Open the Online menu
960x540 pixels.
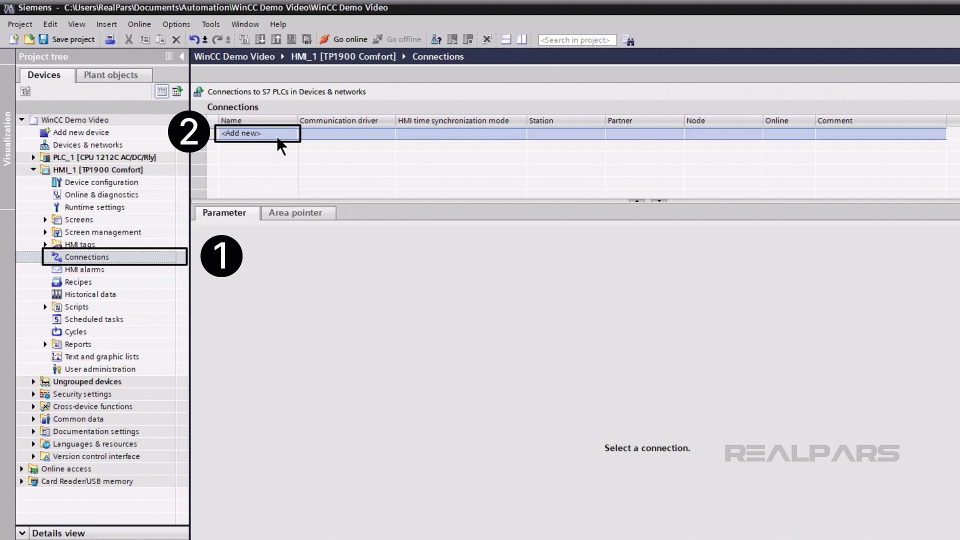(139, 24)
